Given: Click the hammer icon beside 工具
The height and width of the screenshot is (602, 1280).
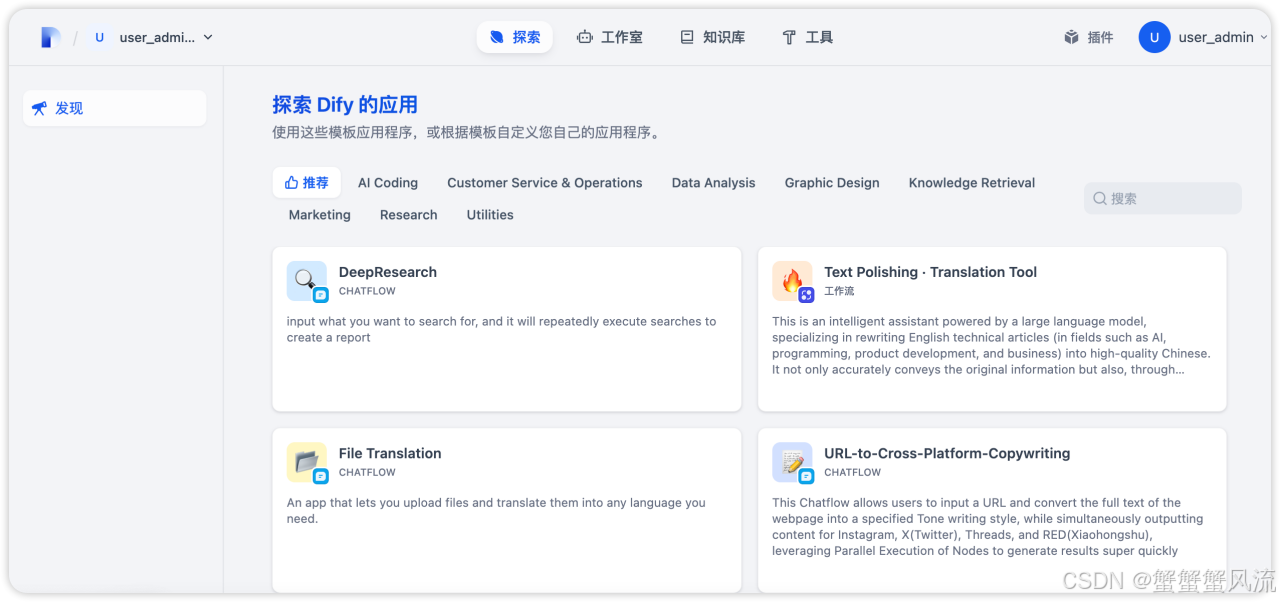Looking at the screenshot, I should coord(789,37).
